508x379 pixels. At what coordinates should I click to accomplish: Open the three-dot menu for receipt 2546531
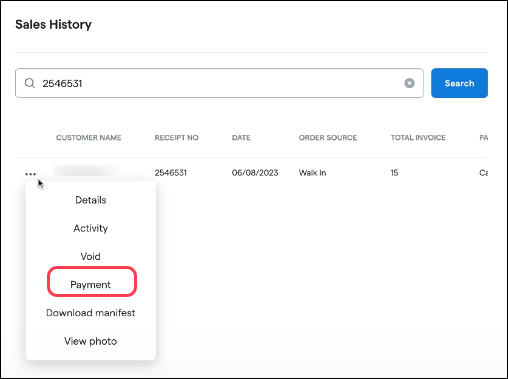[x=30, y=174]
